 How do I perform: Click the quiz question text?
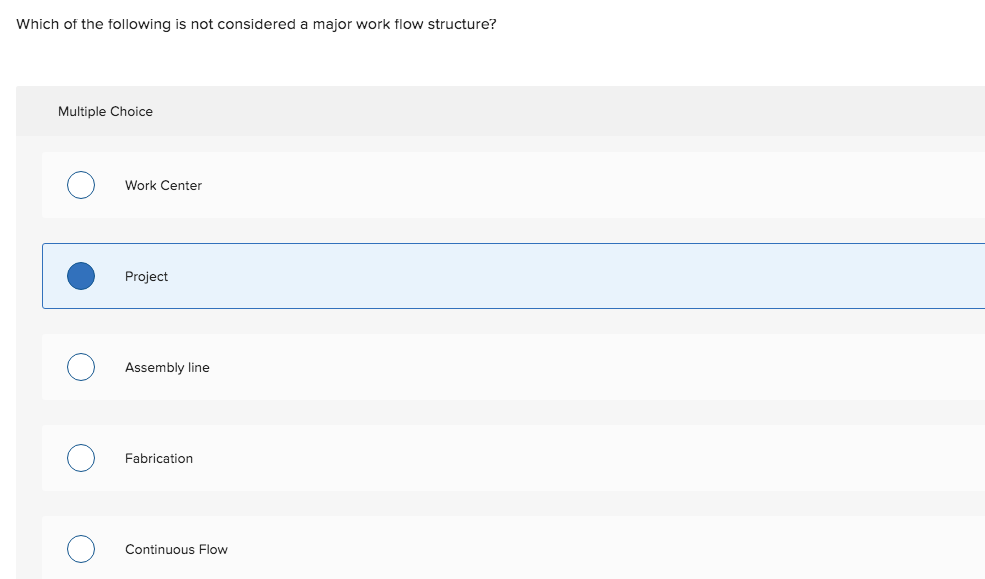click(256, 23)
